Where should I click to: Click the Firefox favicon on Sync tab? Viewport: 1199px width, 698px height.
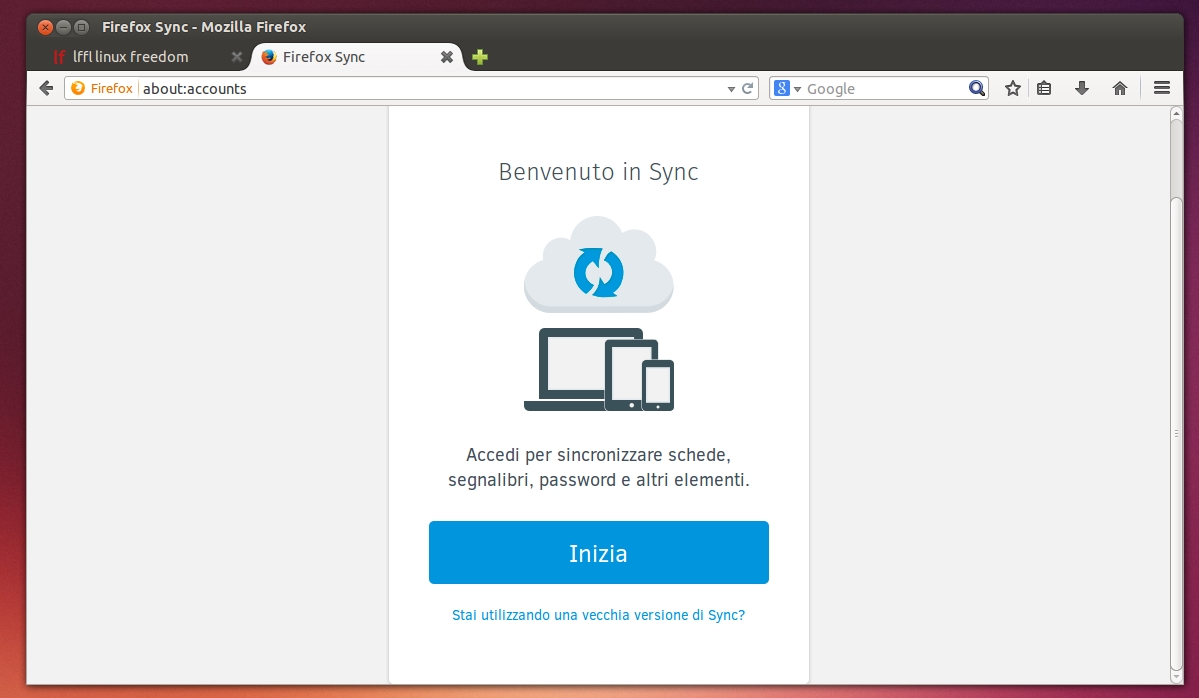click(x=268, y=57)
